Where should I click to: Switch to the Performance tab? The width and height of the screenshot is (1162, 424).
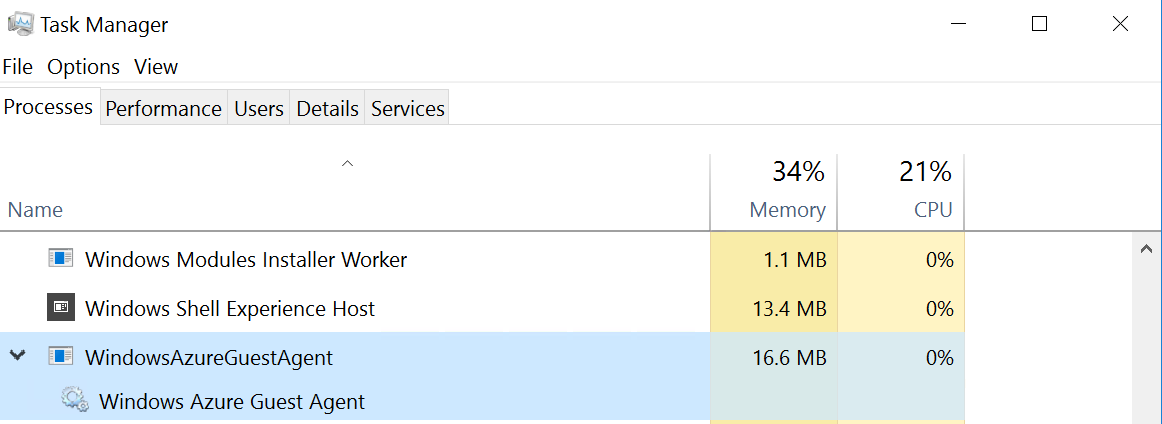[x=163, y=108]
